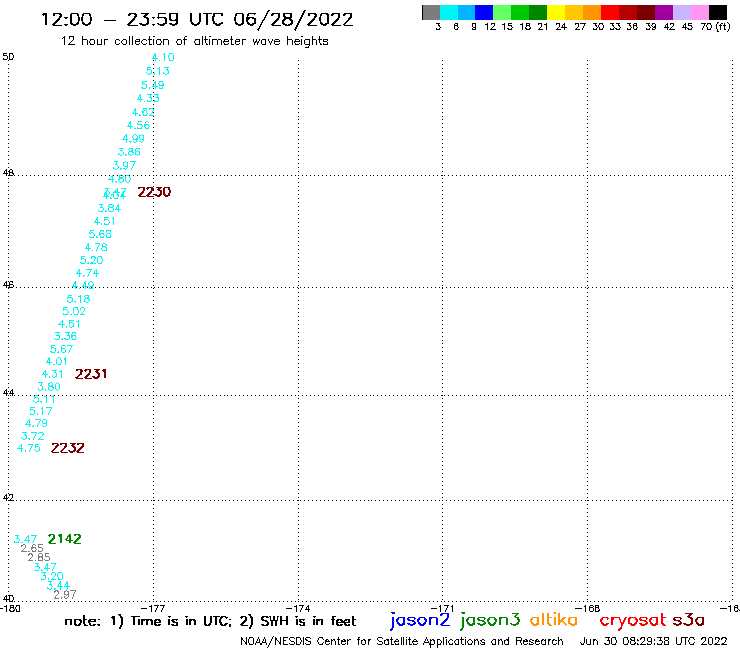Select the 5.13 wave height value
Viewport: 740px width, 650px height.
point(158,71)
